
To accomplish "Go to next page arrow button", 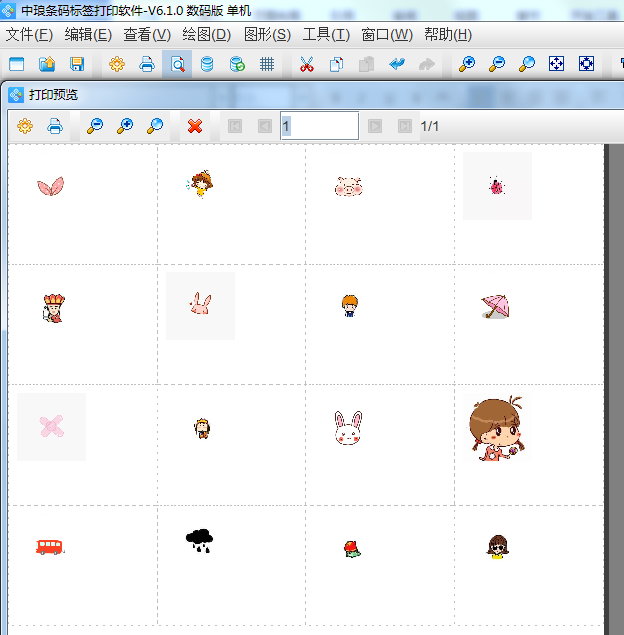I will click(x=375, y=126).
